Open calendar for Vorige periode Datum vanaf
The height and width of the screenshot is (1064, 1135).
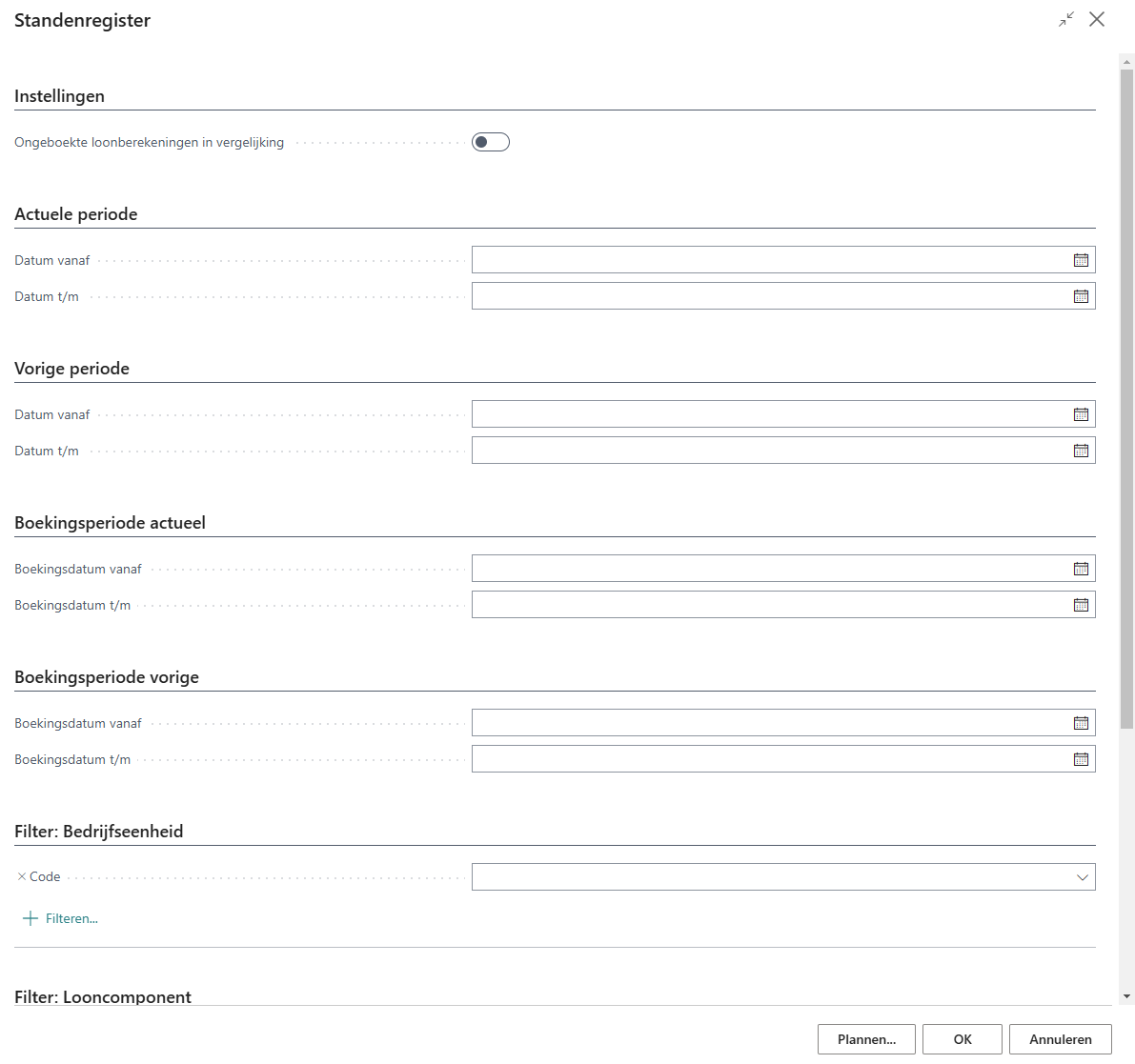pos(1081,414)
